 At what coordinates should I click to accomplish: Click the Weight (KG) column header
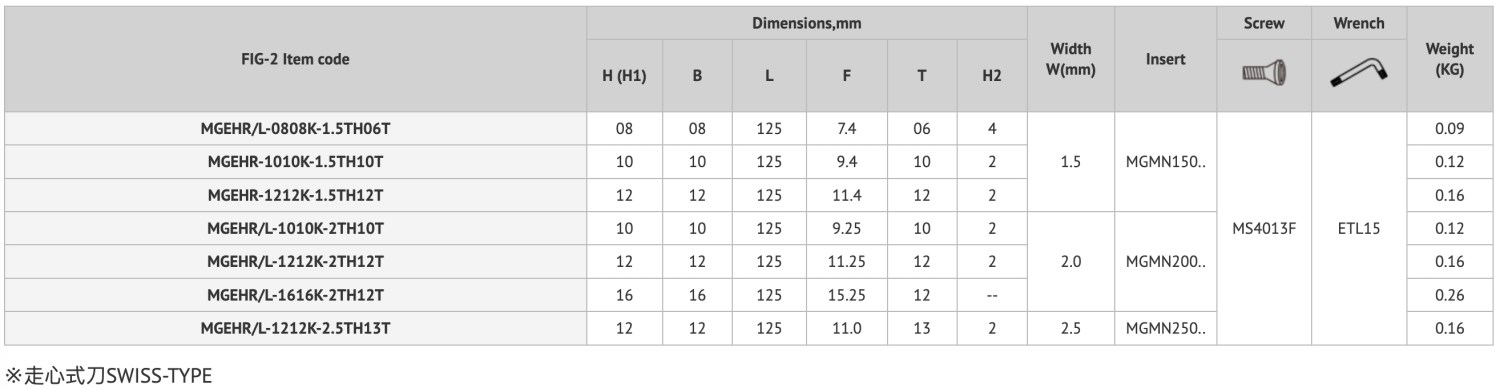[x=1450, y=58]
